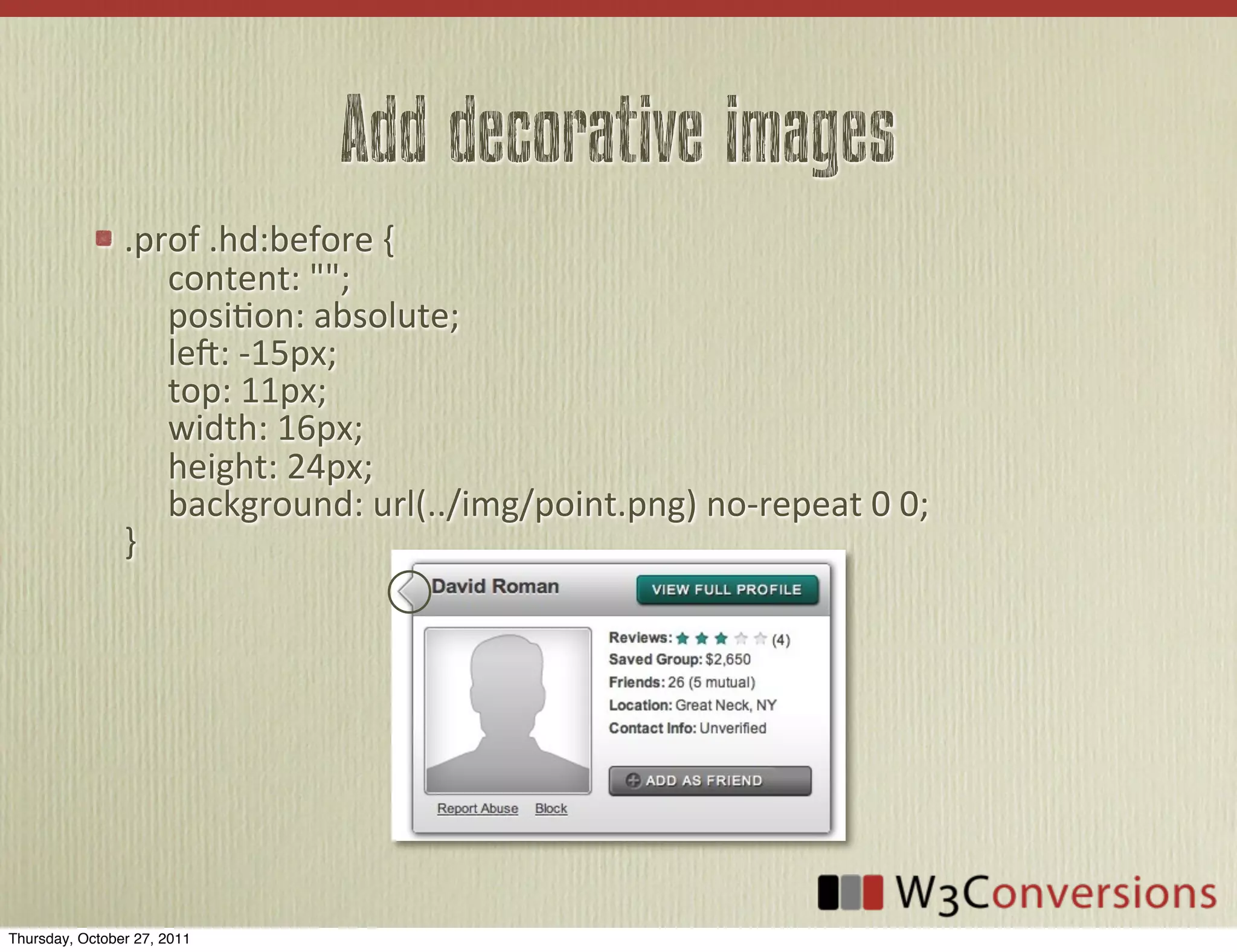The image size is (1237, 952).
Task: Click the circled pointer arrow beside David Roman
Action: [x=409, y=591]
